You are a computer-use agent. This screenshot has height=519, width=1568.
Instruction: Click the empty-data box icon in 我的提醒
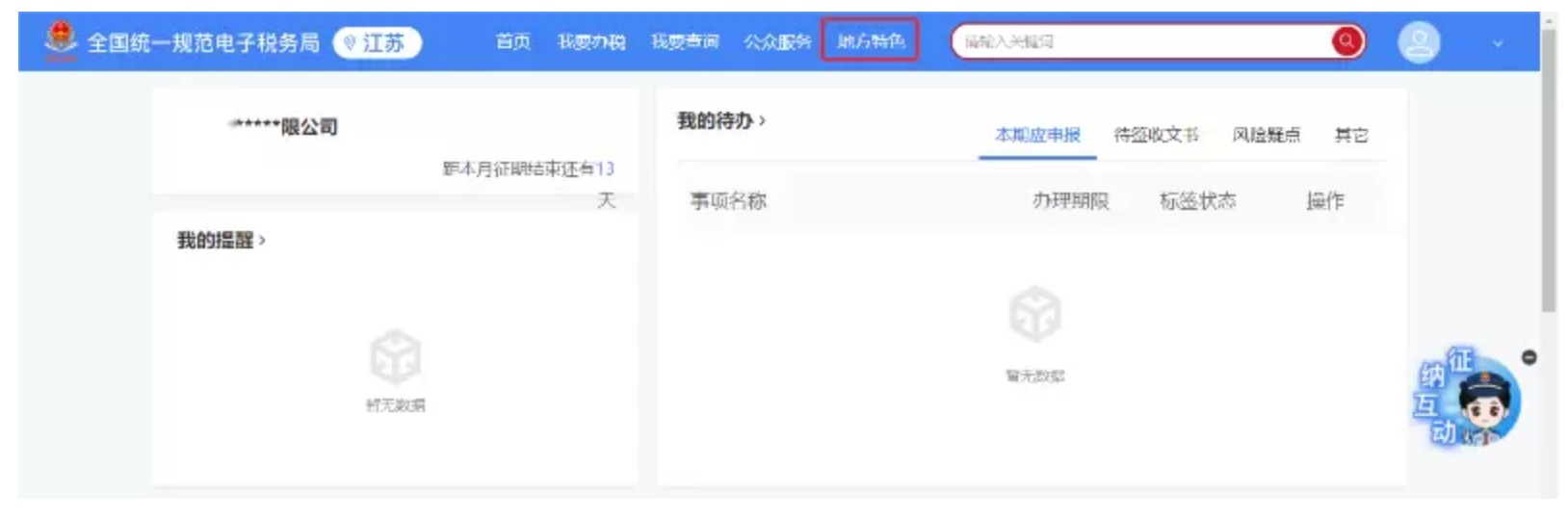[x=396, y=356]
